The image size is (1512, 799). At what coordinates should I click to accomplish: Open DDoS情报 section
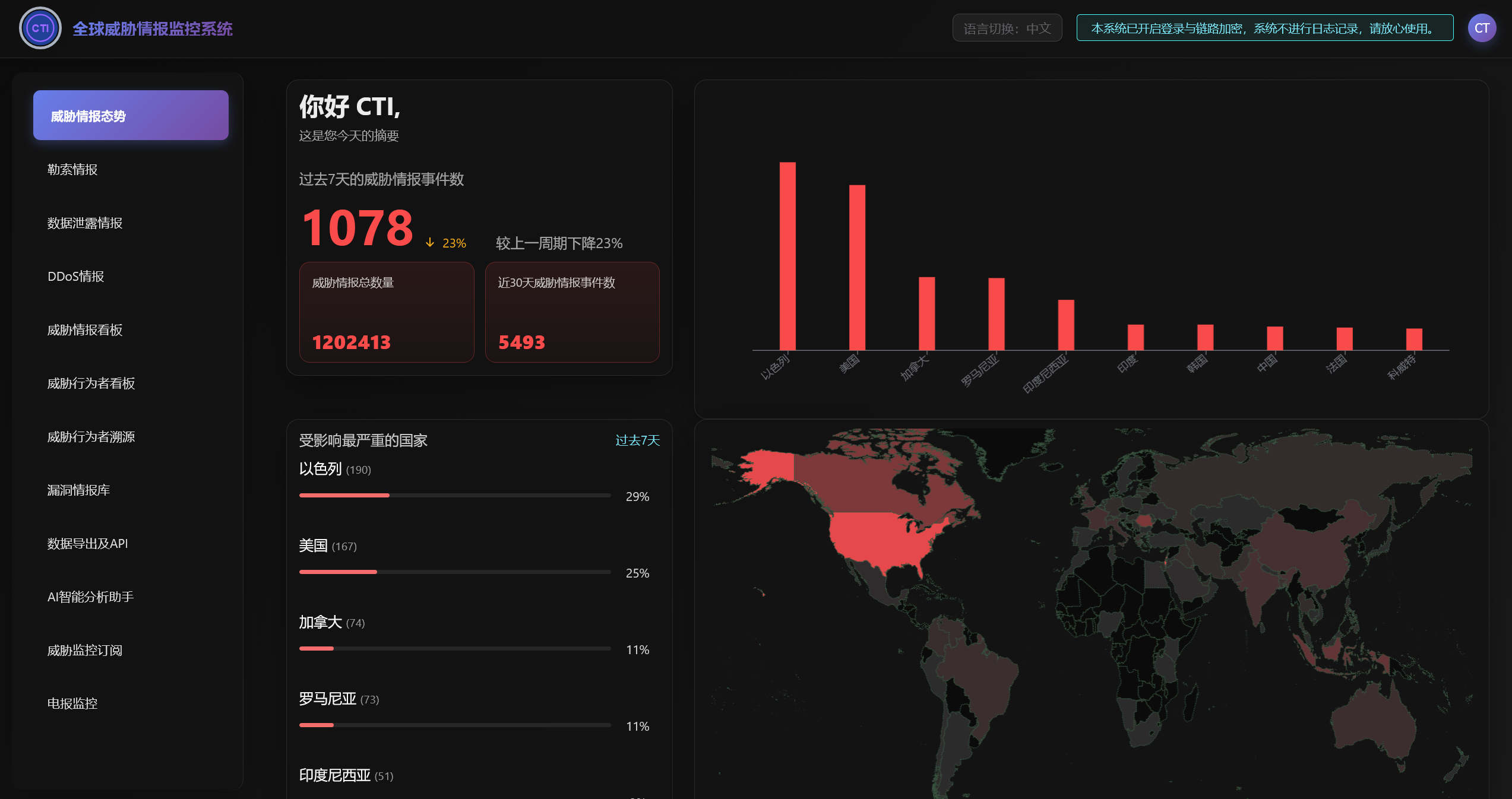76,277
